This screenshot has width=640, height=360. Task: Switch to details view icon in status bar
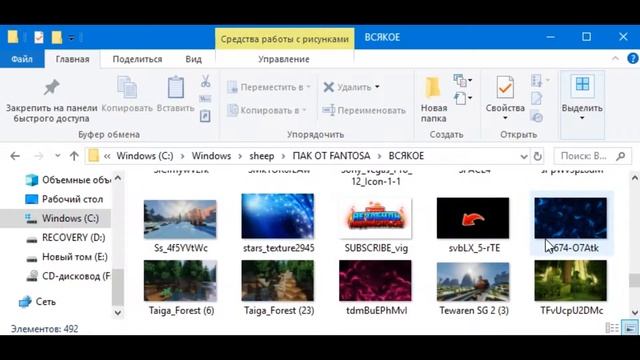tap(612, 328)
